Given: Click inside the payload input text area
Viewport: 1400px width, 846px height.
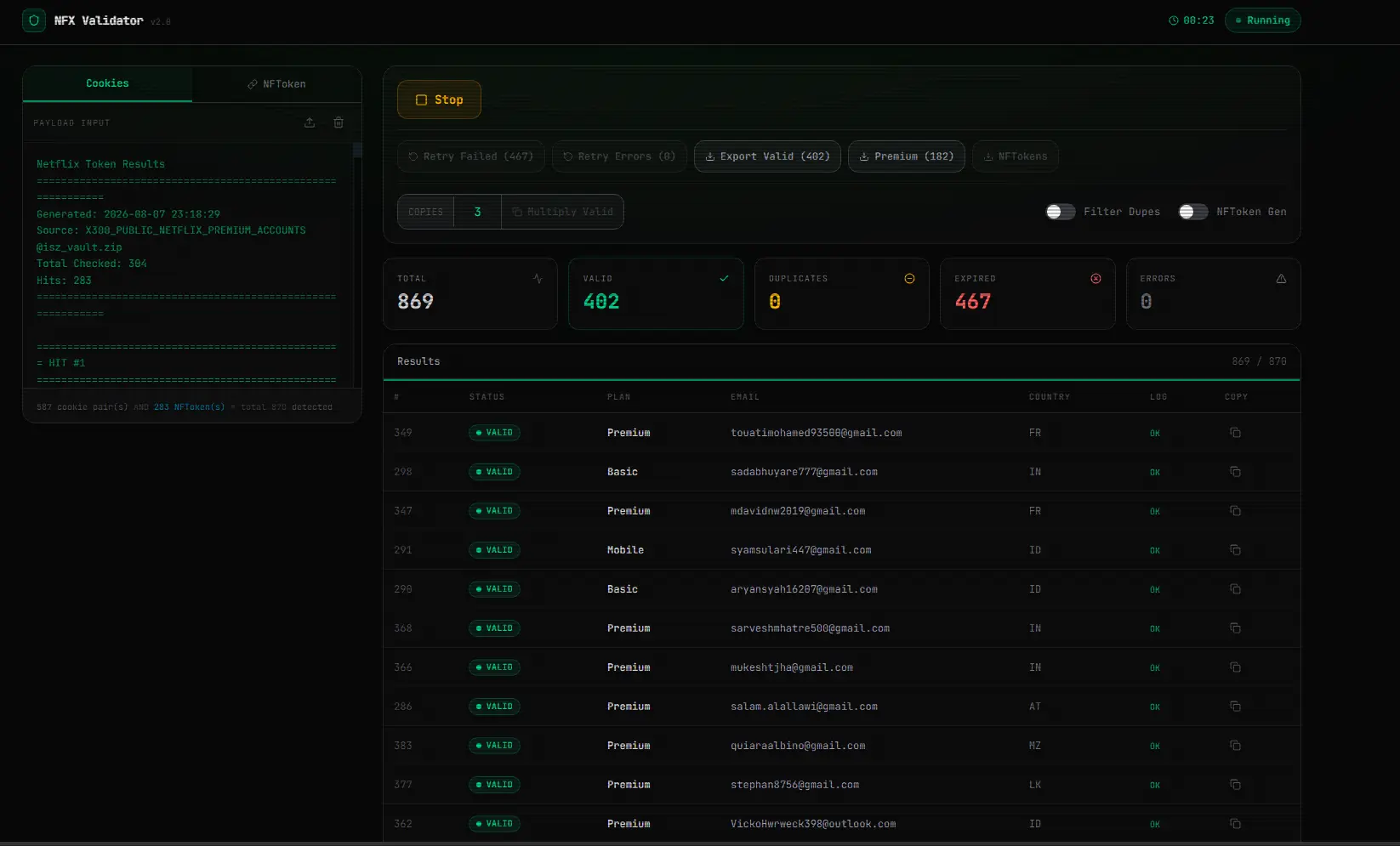Looking at the screenshot, I should pos(187,264).
